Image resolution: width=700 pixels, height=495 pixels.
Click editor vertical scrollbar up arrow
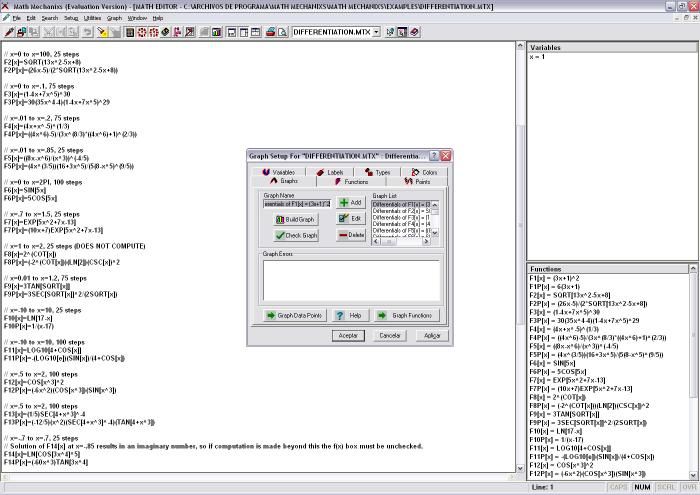520,46
